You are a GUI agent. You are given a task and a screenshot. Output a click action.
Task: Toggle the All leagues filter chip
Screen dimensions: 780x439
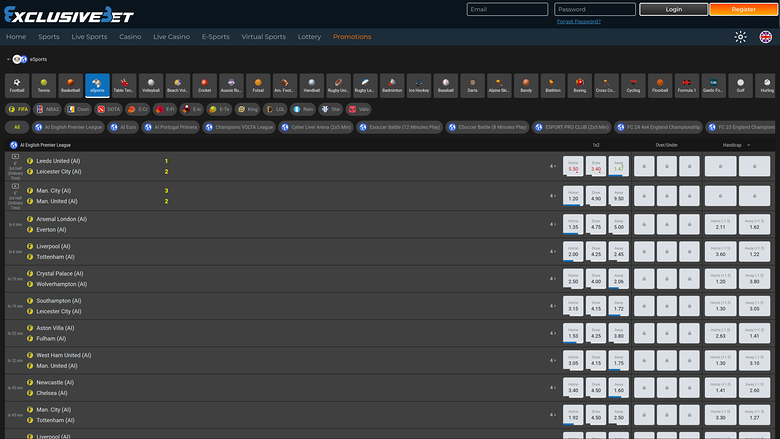15,127
